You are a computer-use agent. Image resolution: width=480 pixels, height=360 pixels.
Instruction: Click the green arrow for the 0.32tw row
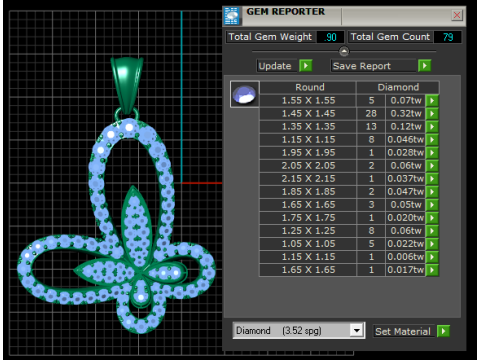point(432,113)
